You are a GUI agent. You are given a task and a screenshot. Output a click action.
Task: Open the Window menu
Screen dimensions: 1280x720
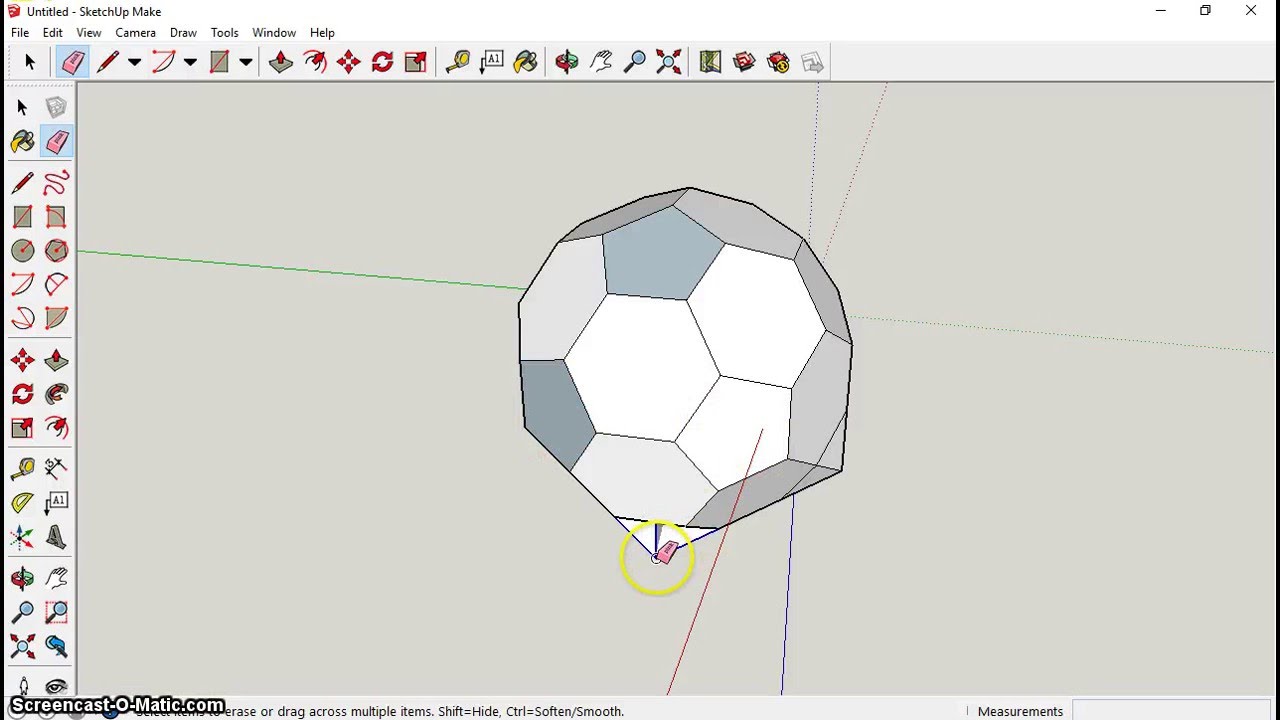coord(274,32)
